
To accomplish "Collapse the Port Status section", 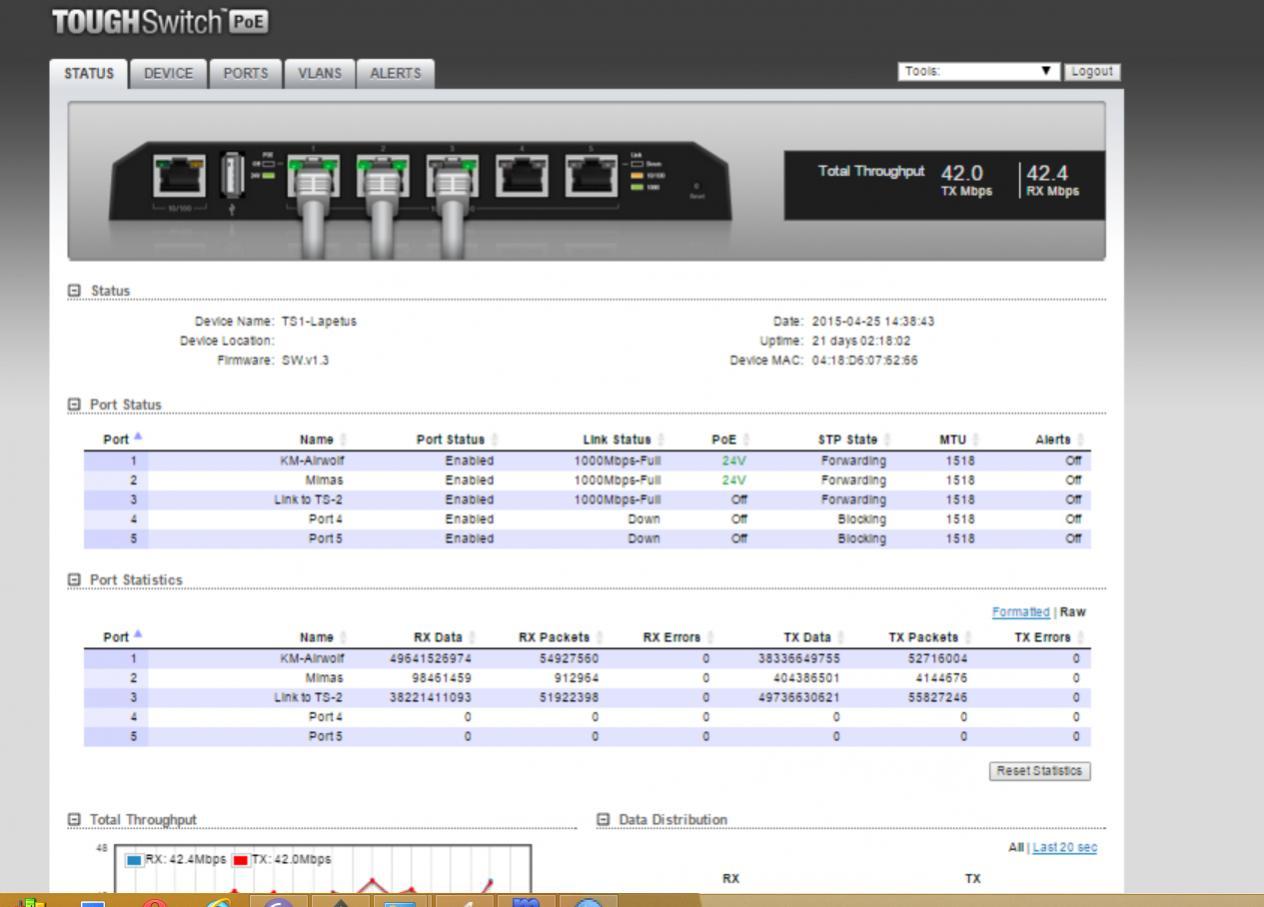I will pos(74,405).
